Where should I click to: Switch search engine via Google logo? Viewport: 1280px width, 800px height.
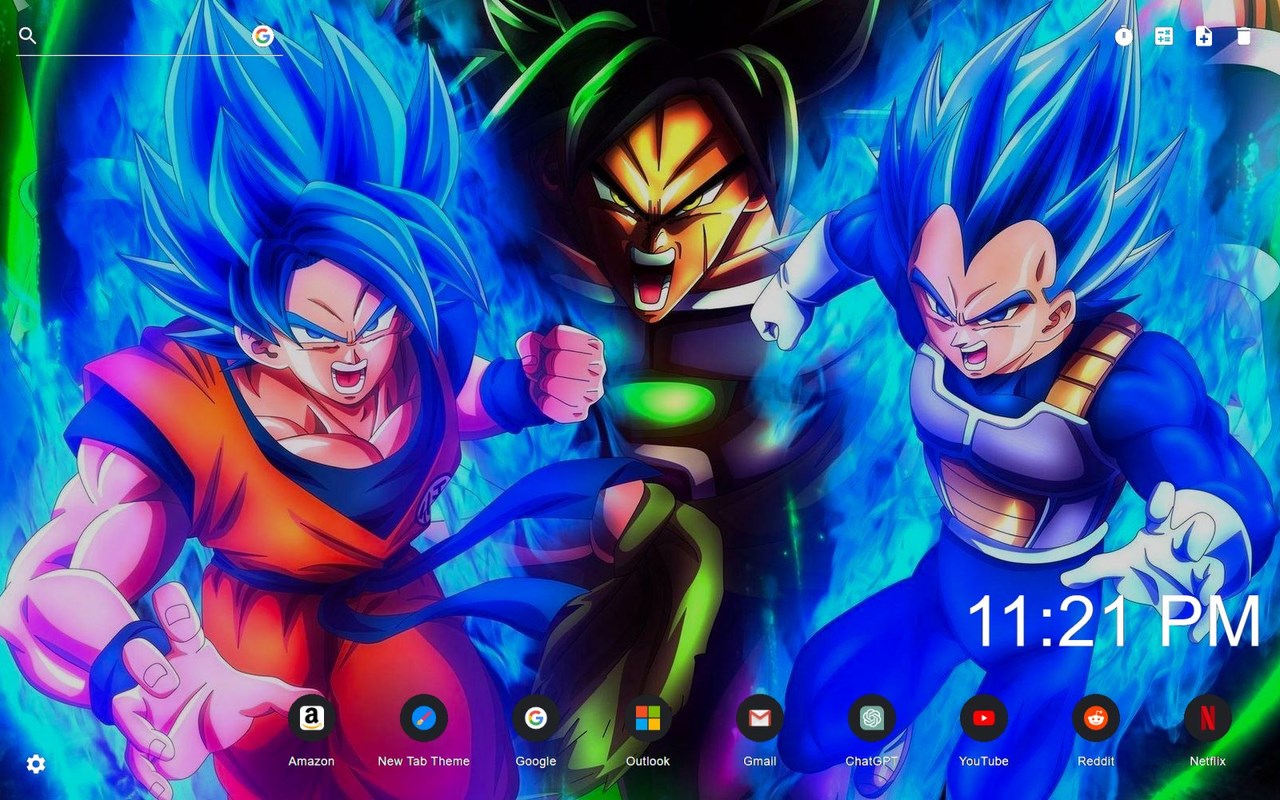click(x=263, y=36)
